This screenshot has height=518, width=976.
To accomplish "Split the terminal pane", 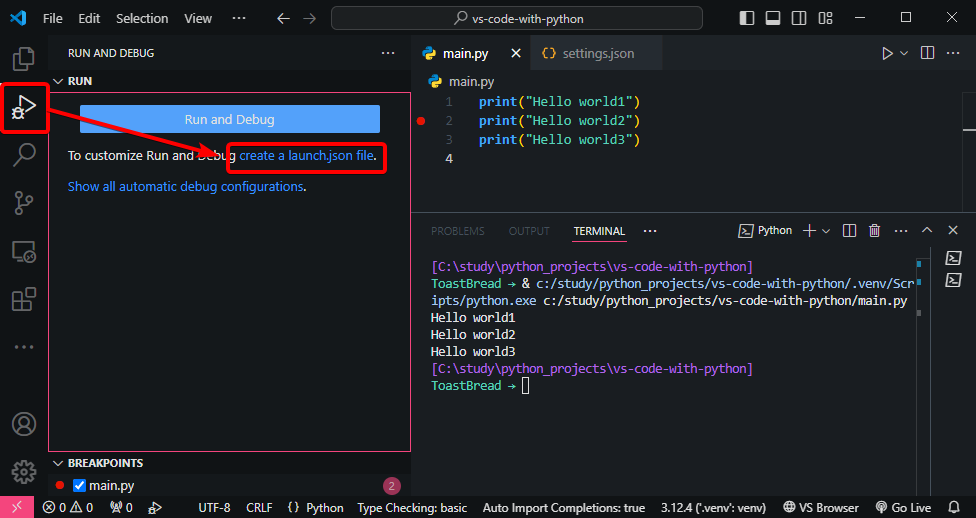I will (849, 231).
